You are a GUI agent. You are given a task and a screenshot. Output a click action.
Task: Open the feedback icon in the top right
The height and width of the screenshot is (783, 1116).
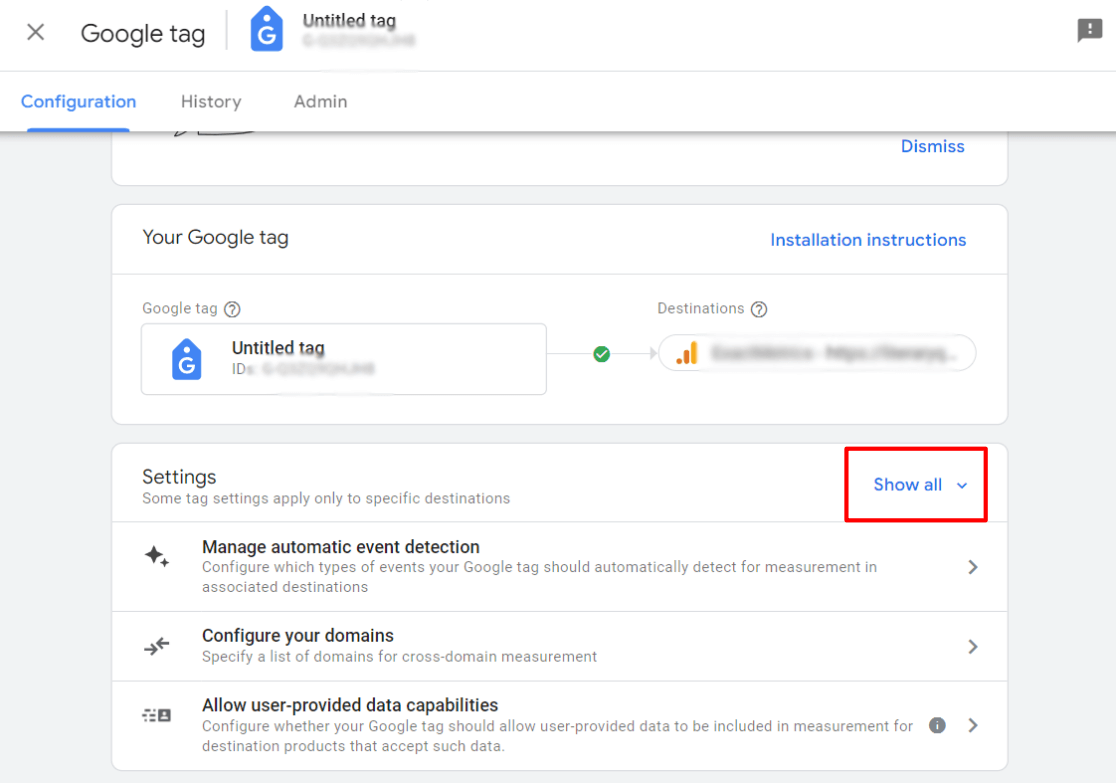[1088, 32]
